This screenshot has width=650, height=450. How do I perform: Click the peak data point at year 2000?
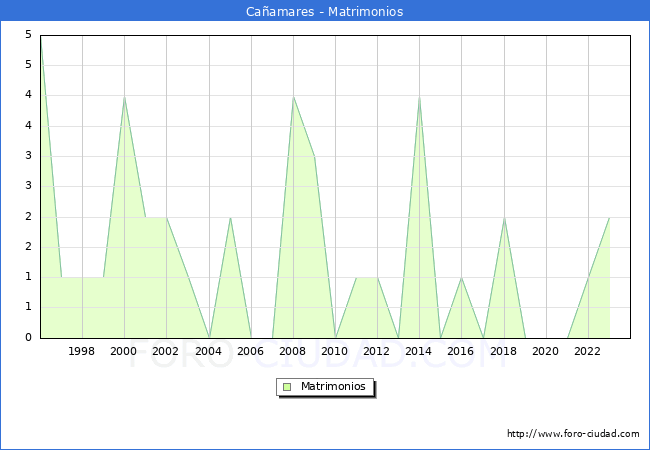124,97
